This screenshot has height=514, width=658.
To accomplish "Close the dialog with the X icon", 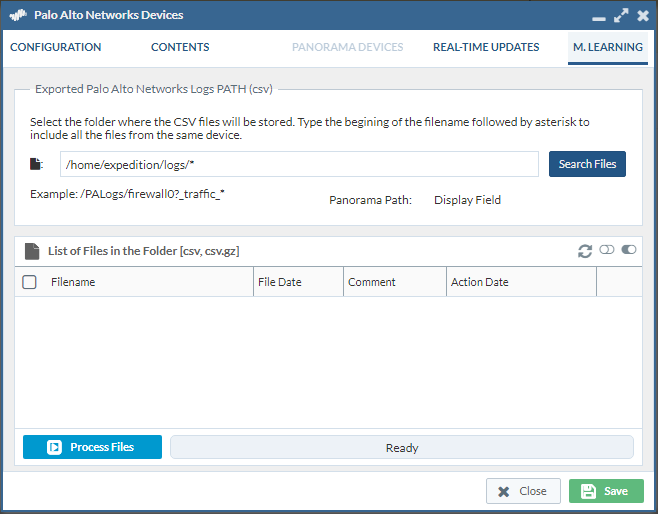I will pyautogui.click(x=642, y=16).
